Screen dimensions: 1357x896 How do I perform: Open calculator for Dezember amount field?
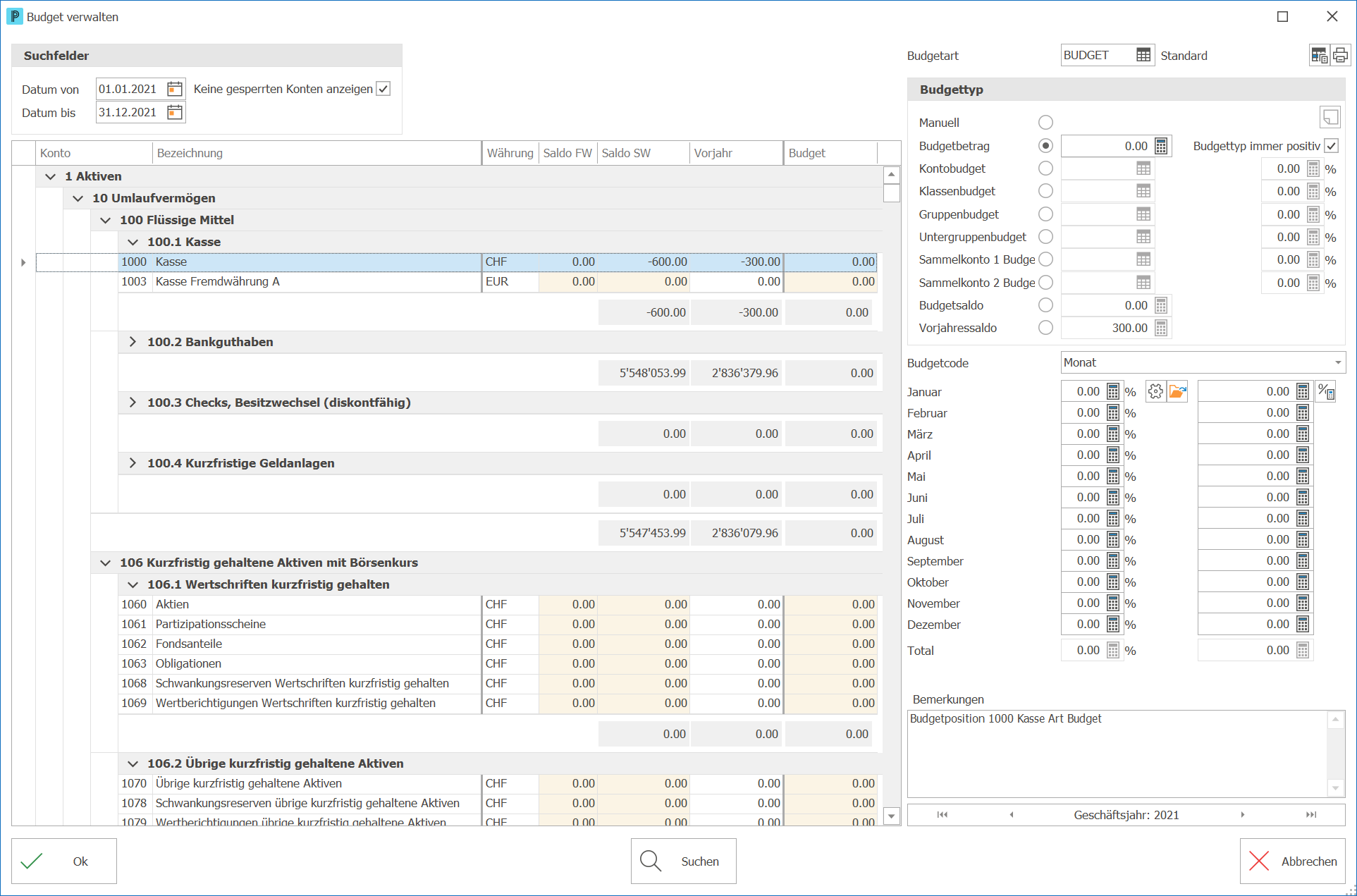click(1303, 624)
